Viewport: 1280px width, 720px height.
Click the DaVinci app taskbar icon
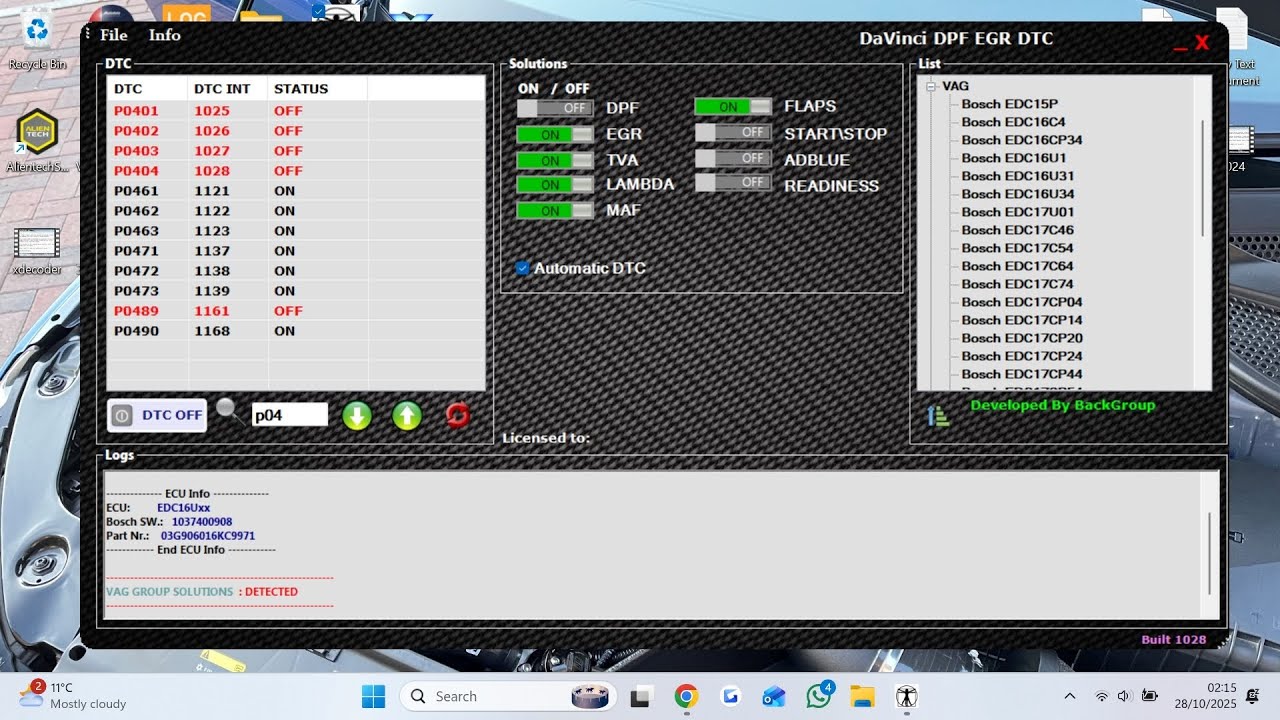point(907,697)
